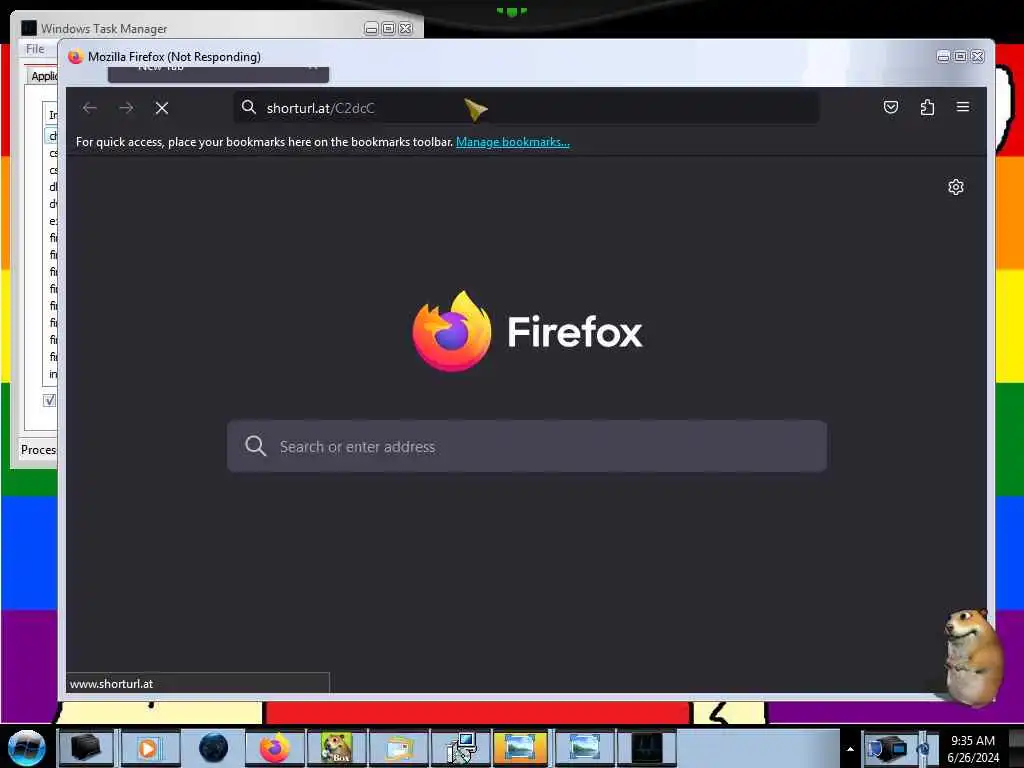Screen dimensions: 1024x768
Task: Open the black window taskbar button
Action: (x=646, y=747)
